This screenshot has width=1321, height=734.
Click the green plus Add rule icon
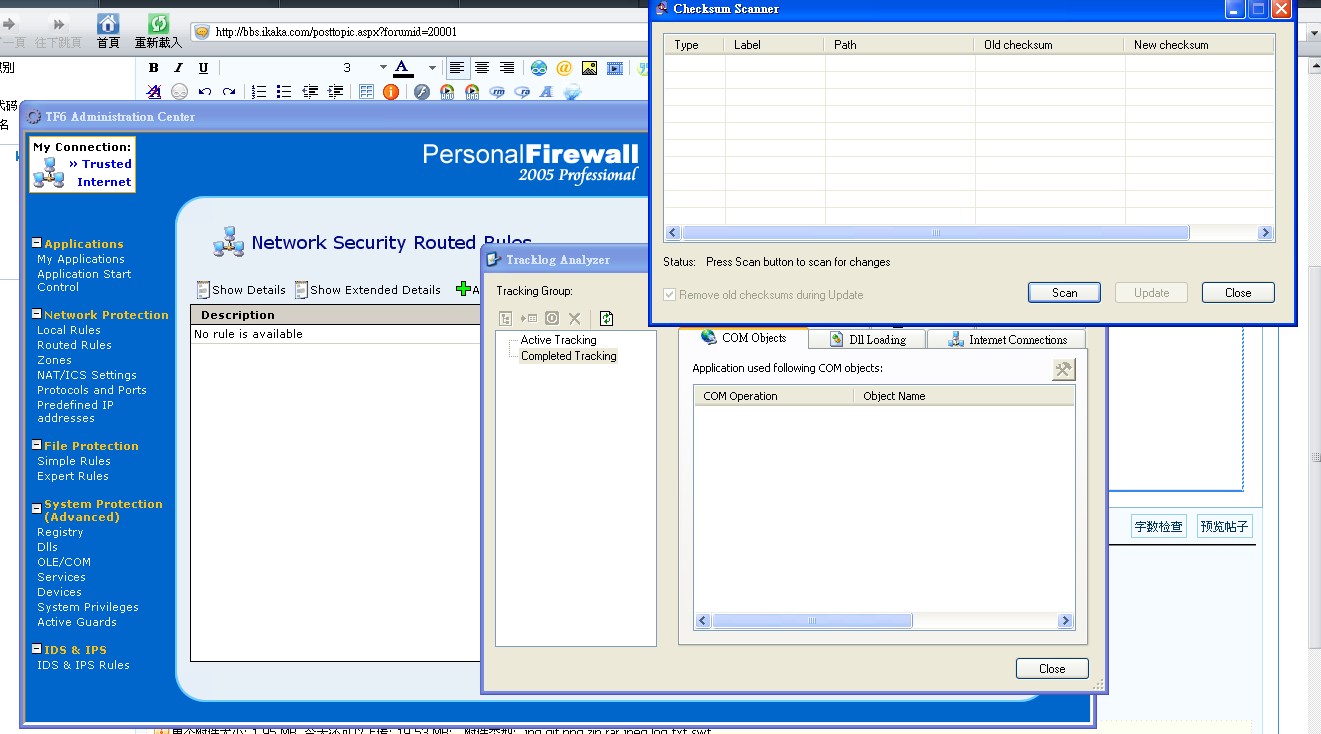[x=463, y=289]
